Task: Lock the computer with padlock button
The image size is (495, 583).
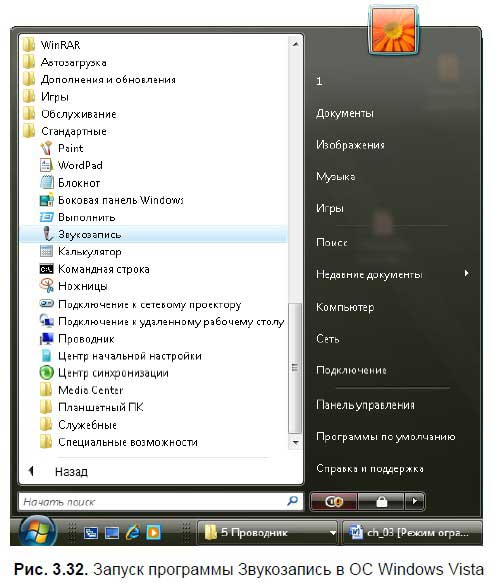Action: [x=381, y=502]
